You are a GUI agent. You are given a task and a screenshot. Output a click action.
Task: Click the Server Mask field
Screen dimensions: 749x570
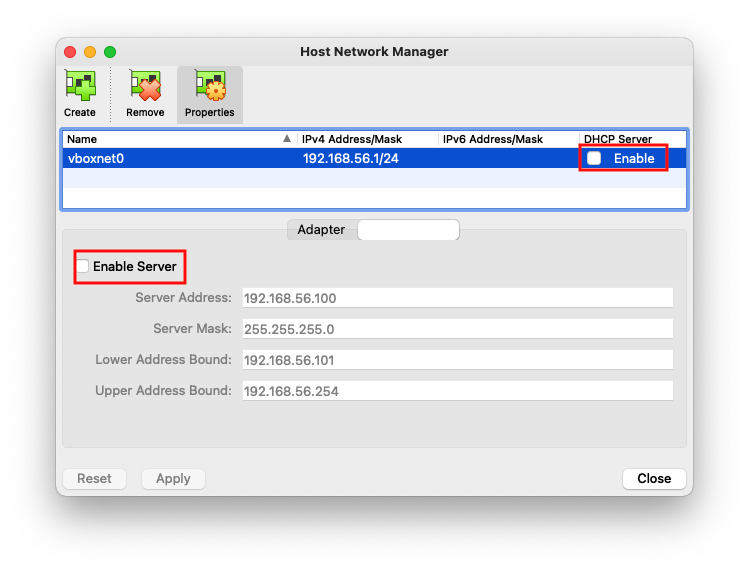click(x=458, y=329)
